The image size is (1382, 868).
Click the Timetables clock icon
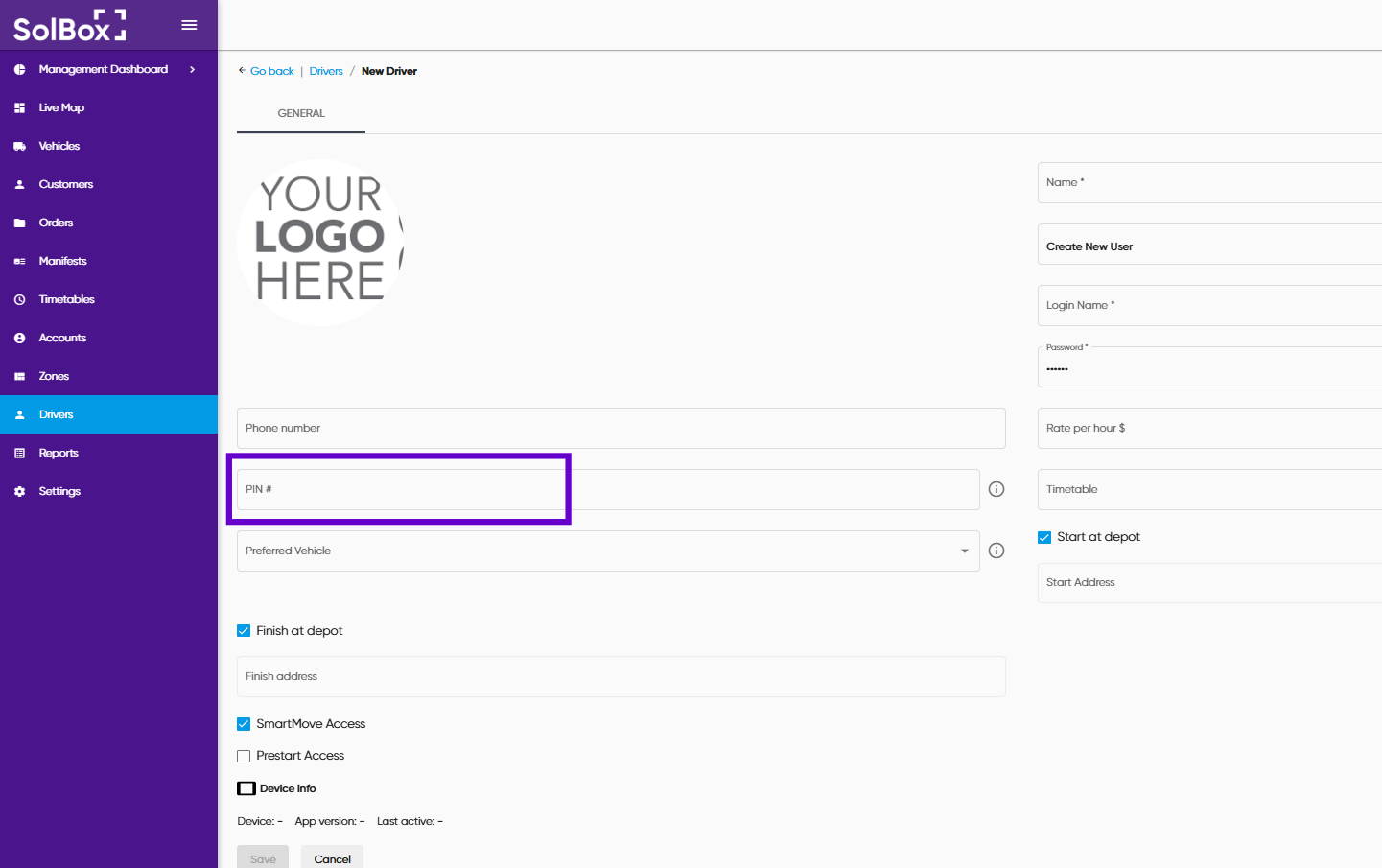(x=19, y=300)
